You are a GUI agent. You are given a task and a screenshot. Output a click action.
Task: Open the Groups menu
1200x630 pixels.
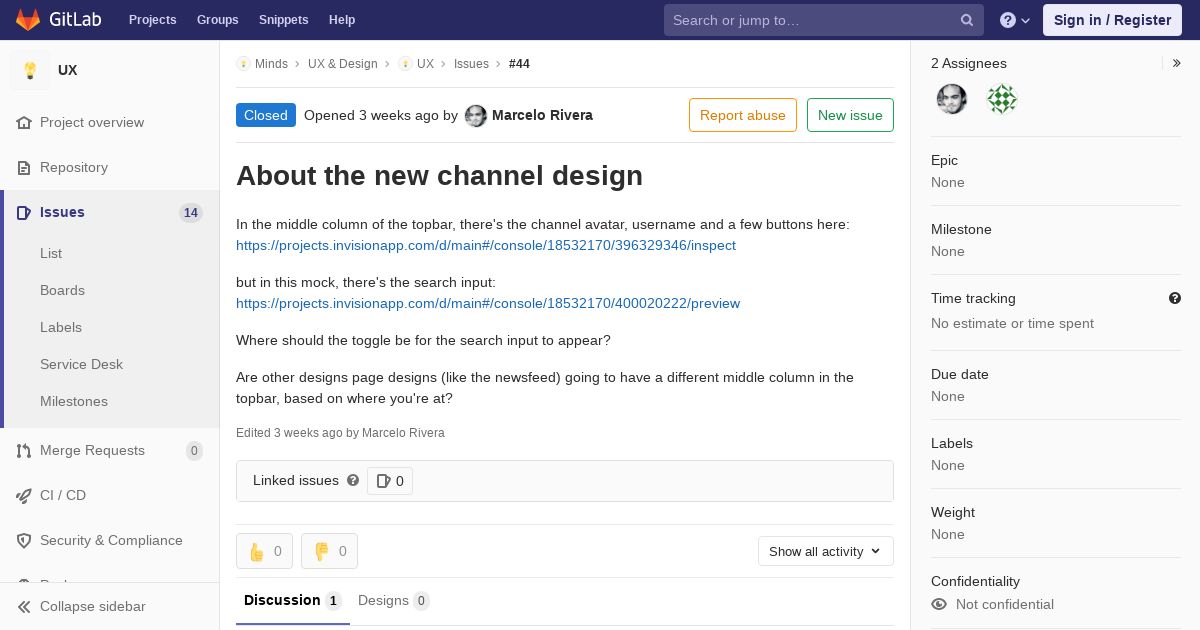(x=218, y=20)
